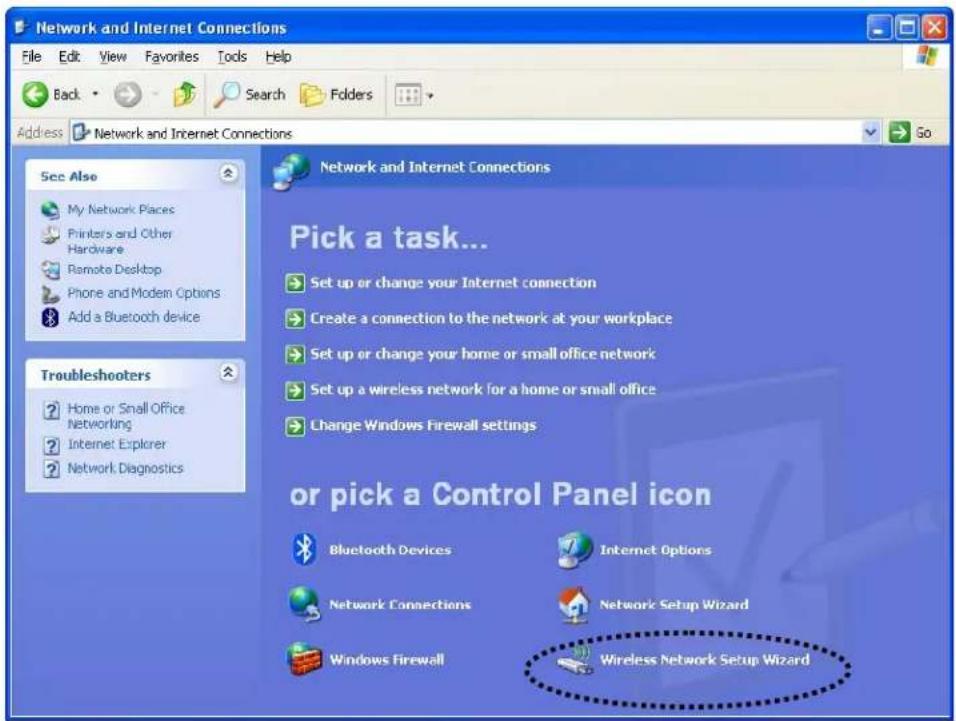Click the Views grid icon
This screenshot has height=721, width=956.
coord(408,95)
